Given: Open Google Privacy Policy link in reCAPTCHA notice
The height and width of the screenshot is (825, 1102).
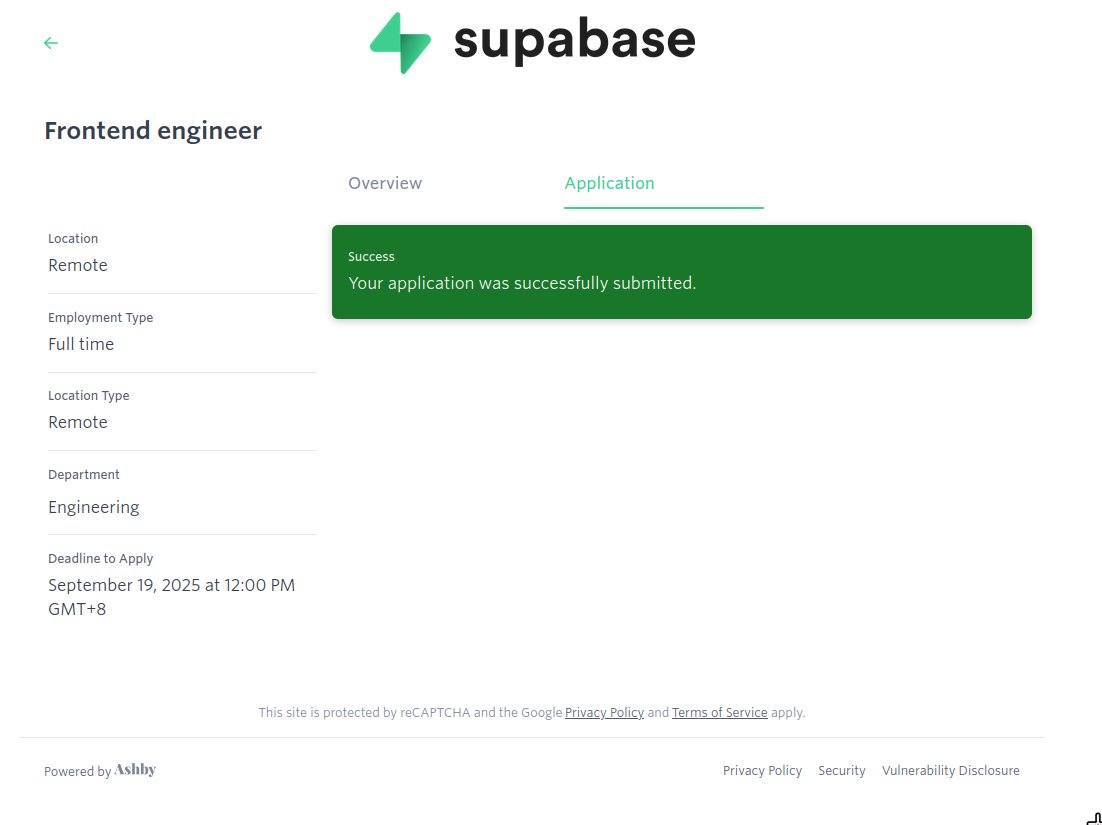Looking at the screenshot, I should click(x=604, y=712).
